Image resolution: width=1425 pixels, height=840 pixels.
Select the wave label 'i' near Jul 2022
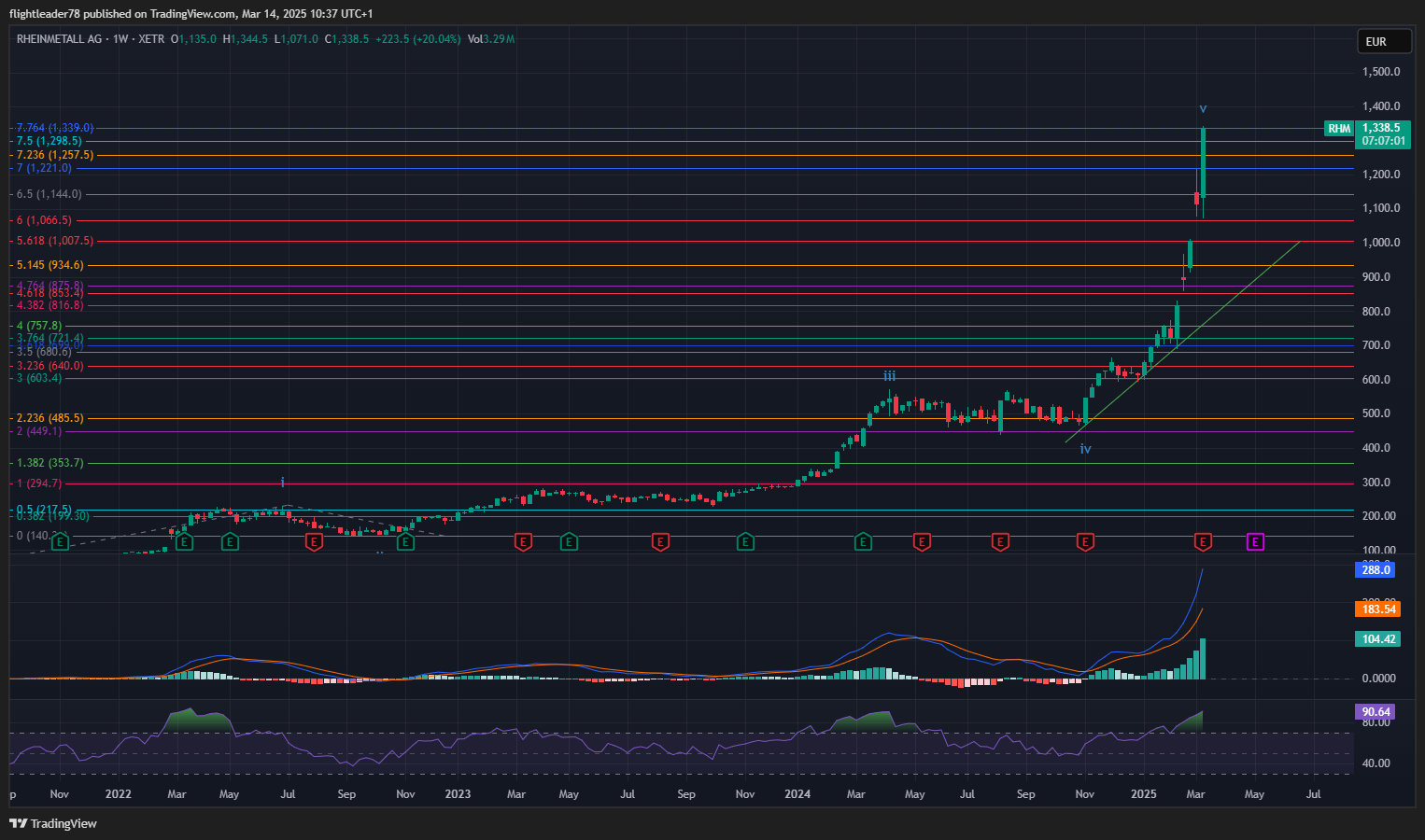pos(282,482)
